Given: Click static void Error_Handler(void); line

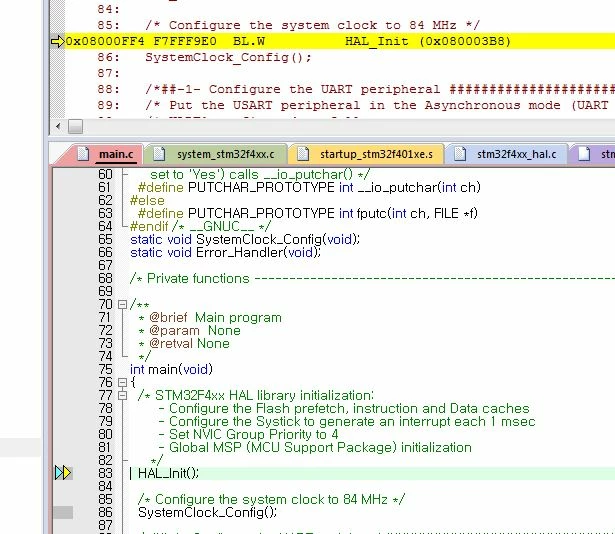Looking at the screenshot, I should tap(226, 252).
